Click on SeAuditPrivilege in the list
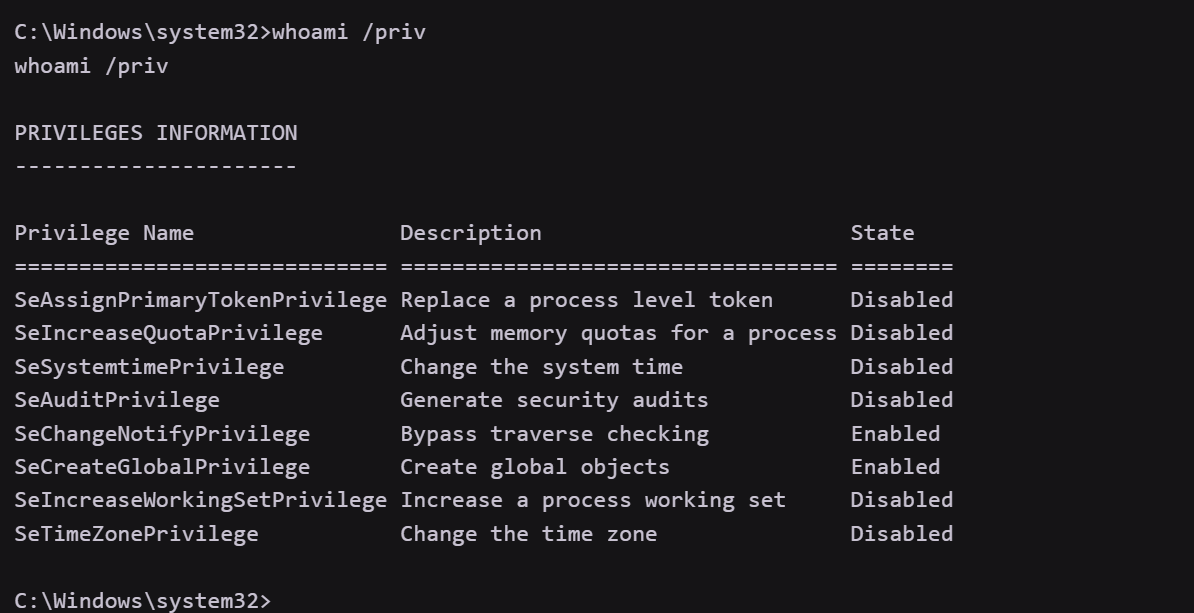This screenshot has width=1194, height=613. coord(117,400)
